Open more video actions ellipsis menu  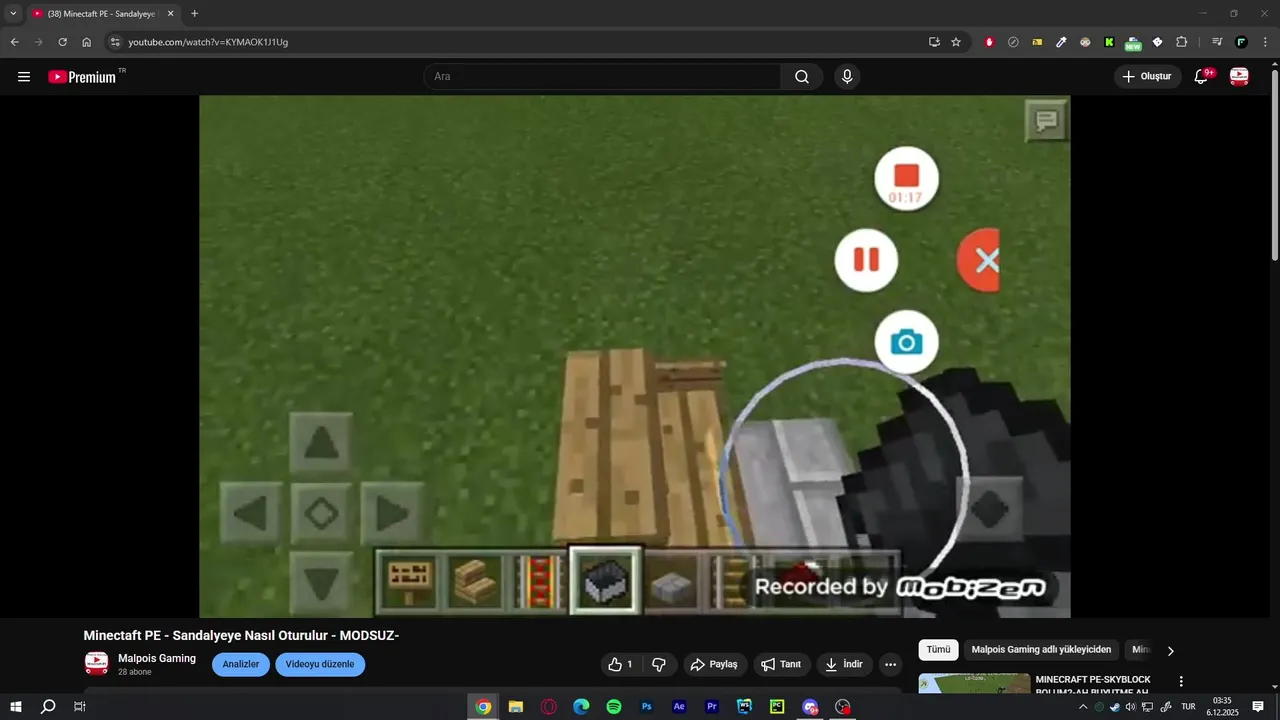pyautogui.click(x=890, y=664)
